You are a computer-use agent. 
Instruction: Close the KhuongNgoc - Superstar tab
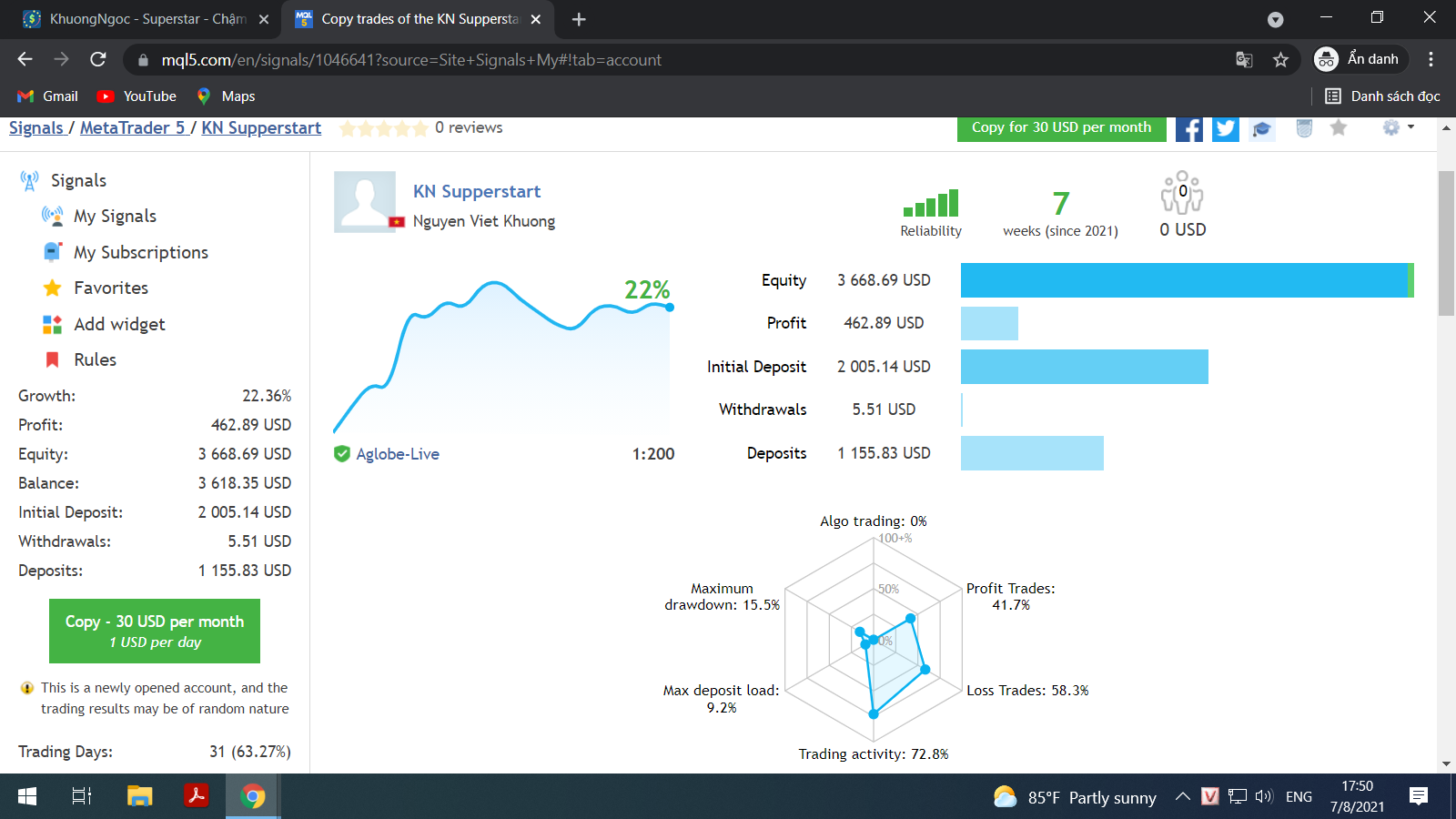[264, 19]
